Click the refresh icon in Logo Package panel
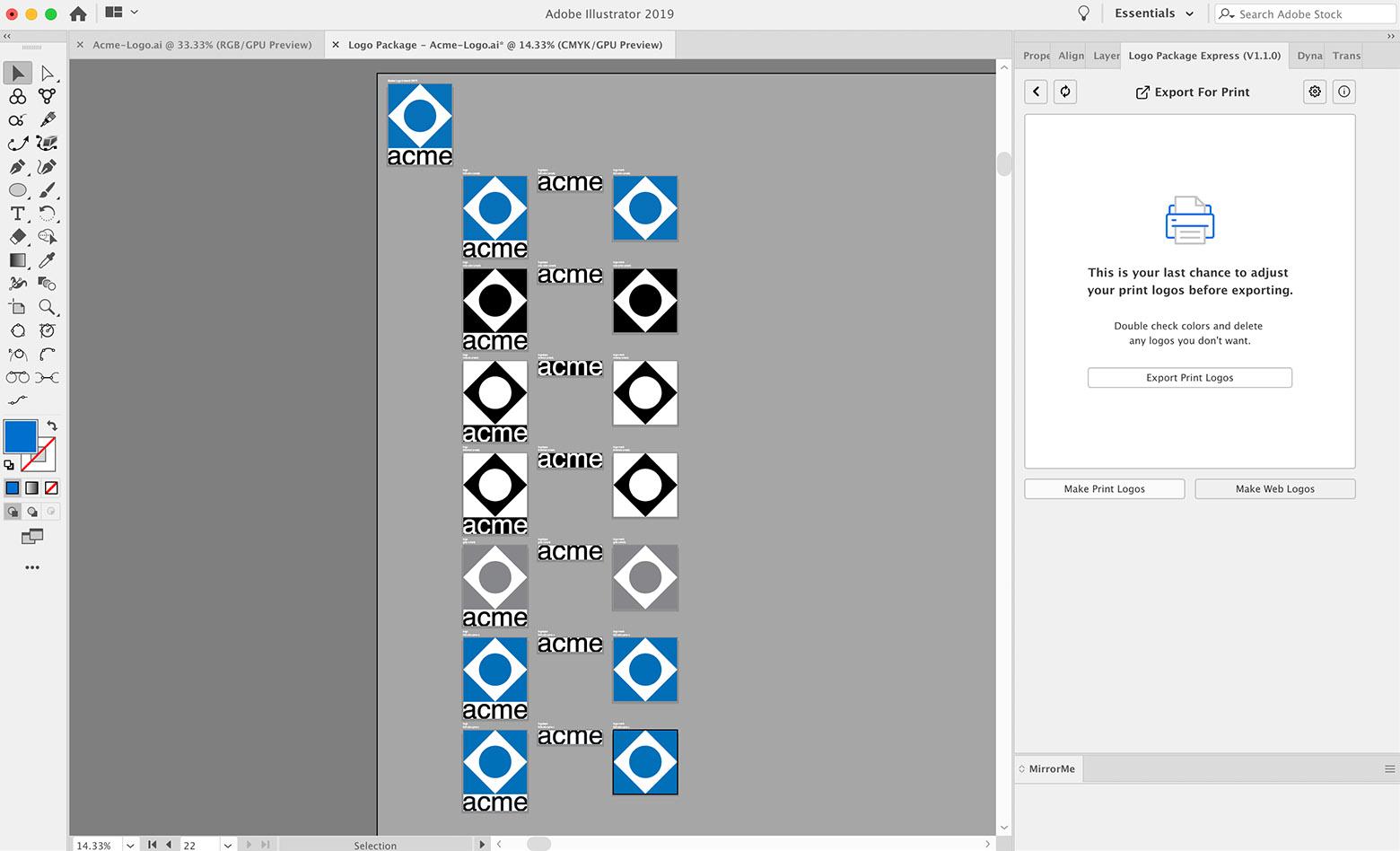Image resolution: width=1400 pixels, height=851 pixels. pyautogui.click(x=1065, y=92)
